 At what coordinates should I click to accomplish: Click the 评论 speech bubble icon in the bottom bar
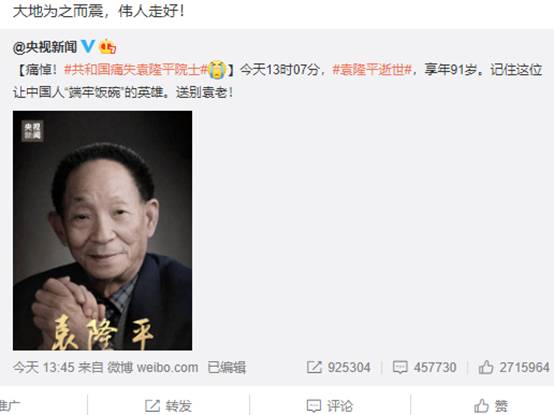pyautogui.click(x=314, y=406)
